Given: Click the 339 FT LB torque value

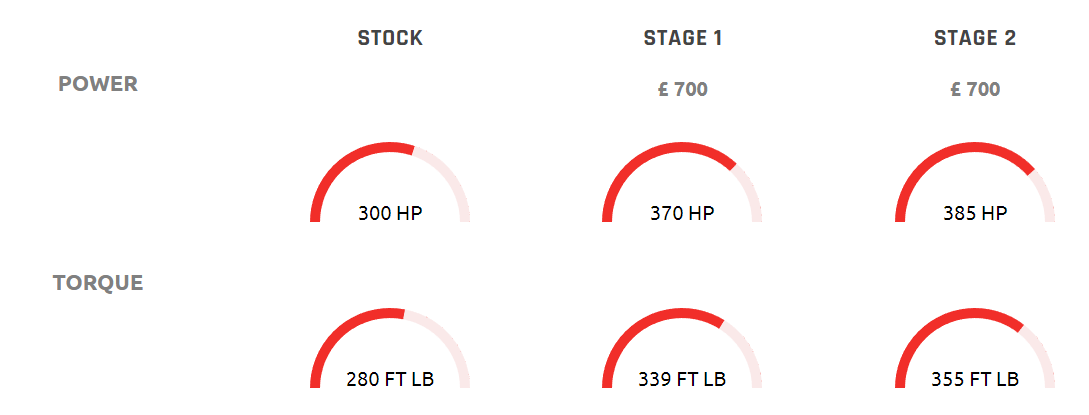Looking at the screenshot, I should pyautogui.click(x=682, y=380).
